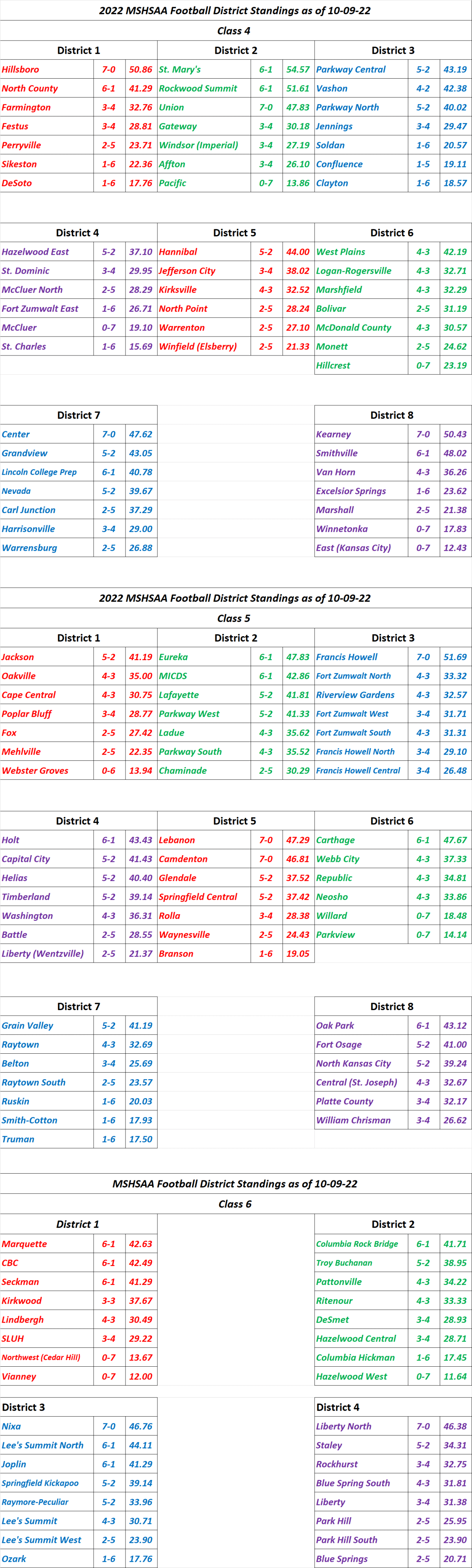
Task: Select the Waynesville team cell
Action: (x=204, y=934)
